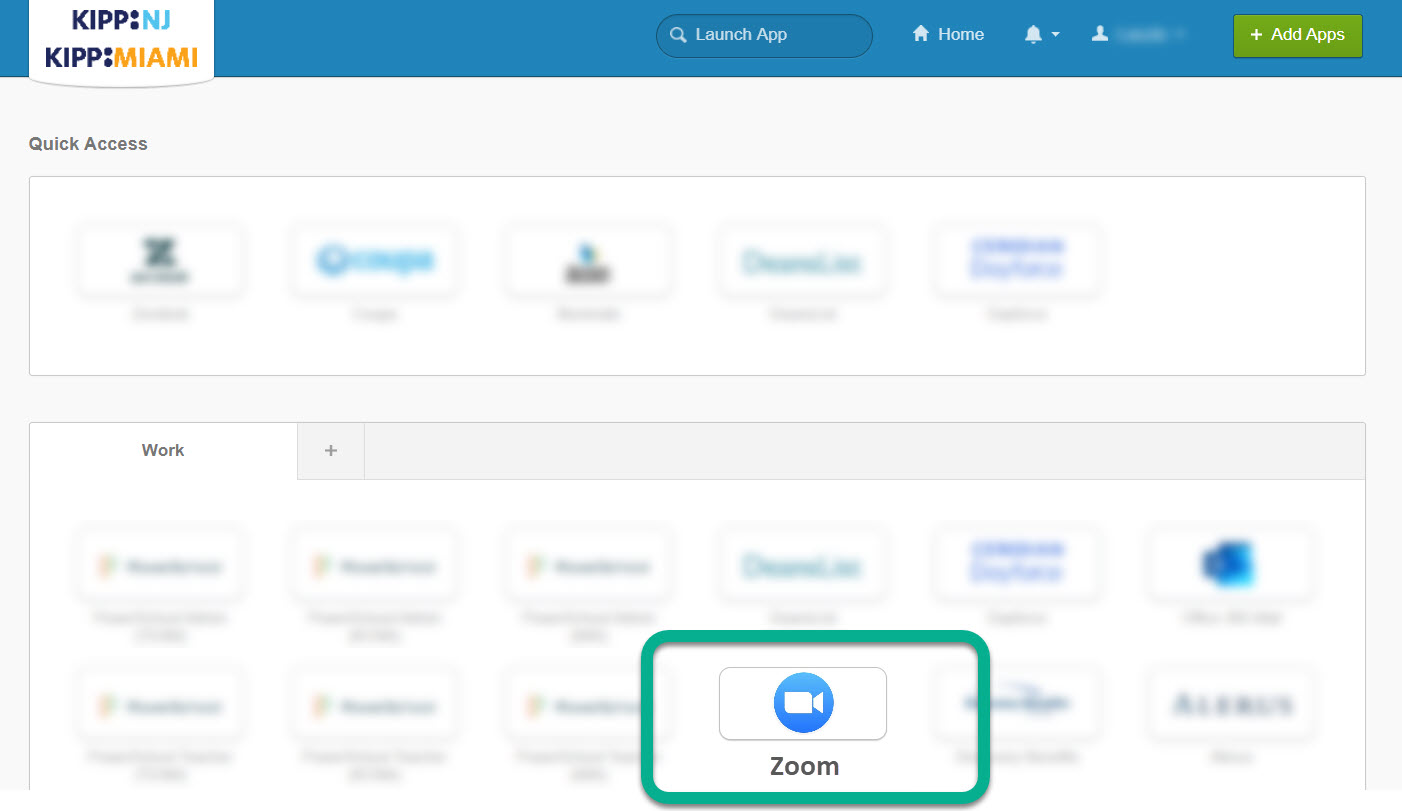Viewport: 1402px width, 811px height.
Task: Expand the notifications bell dropdown
Action: click(1041, 35)
